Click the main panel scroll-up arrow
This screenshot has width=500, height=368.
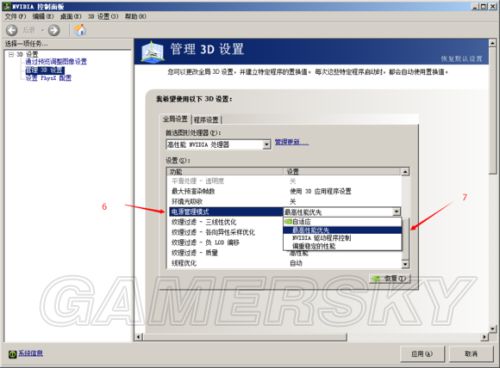coord(493,43)
